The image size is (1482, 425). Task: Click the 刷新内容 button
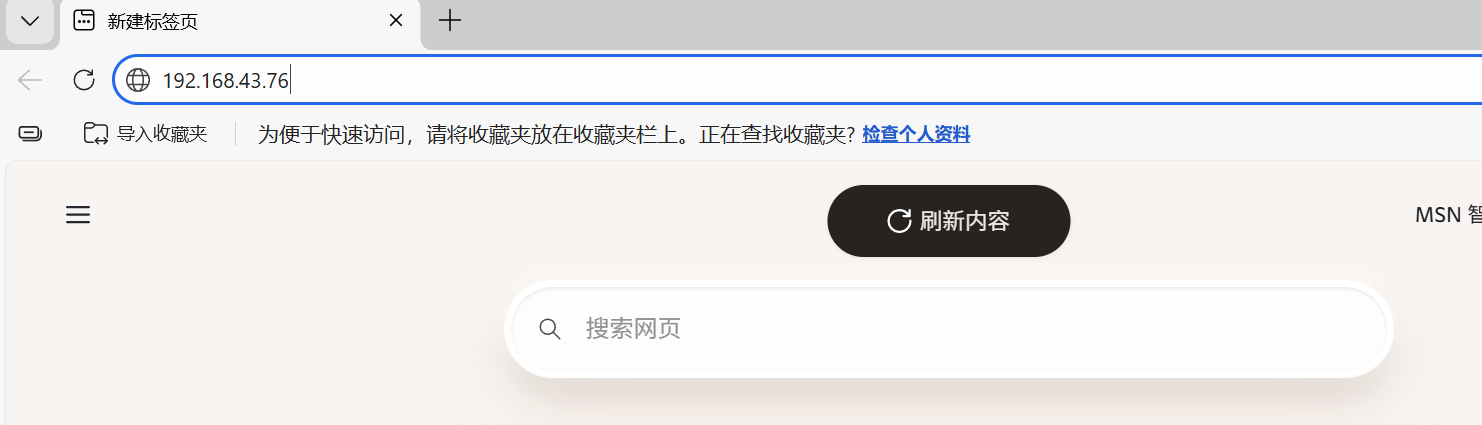click(x=949, y=221)
